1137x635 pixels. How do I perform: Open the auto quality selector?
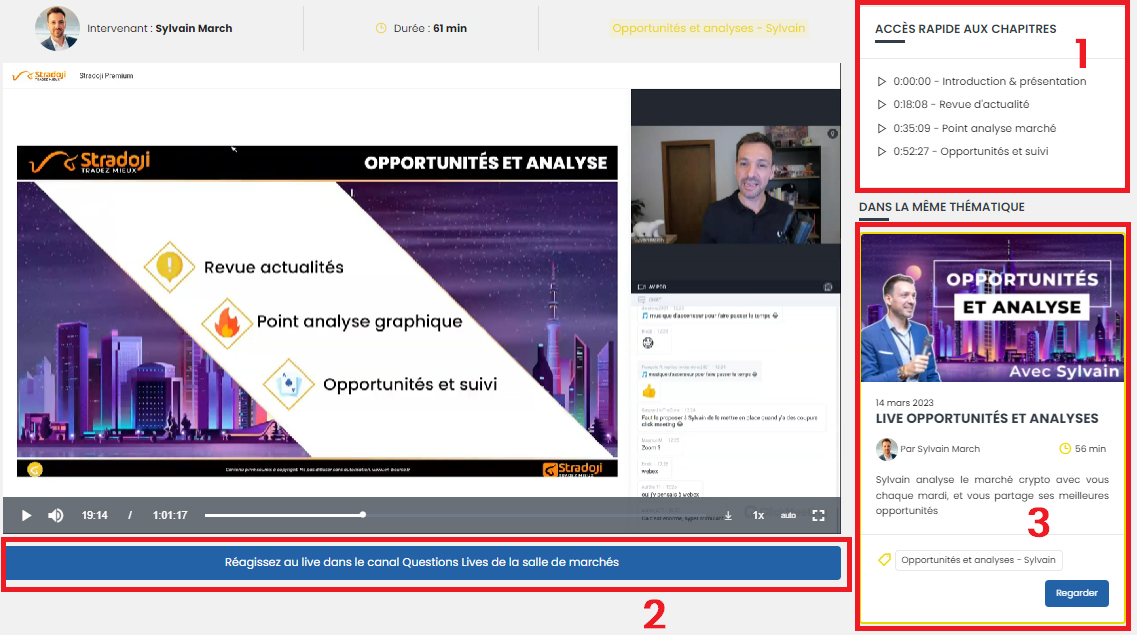point(788,515)
